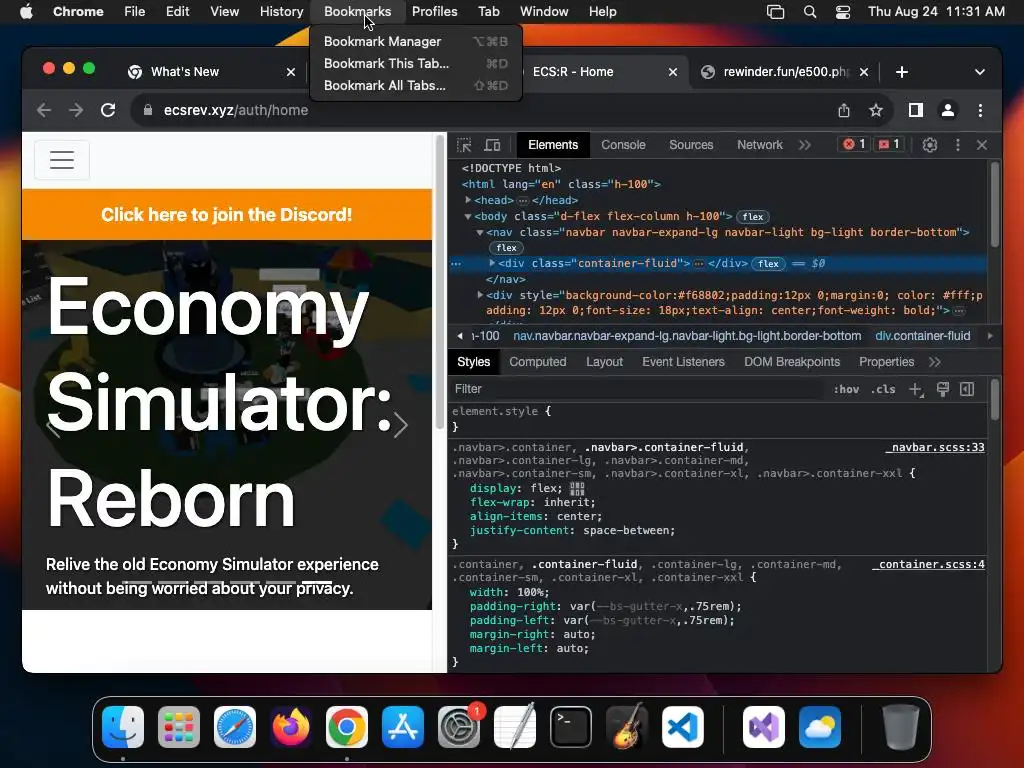Click the Chrome back arrow
The width and height of the screenshot is (1024, 768).
(x=44, y=110)
